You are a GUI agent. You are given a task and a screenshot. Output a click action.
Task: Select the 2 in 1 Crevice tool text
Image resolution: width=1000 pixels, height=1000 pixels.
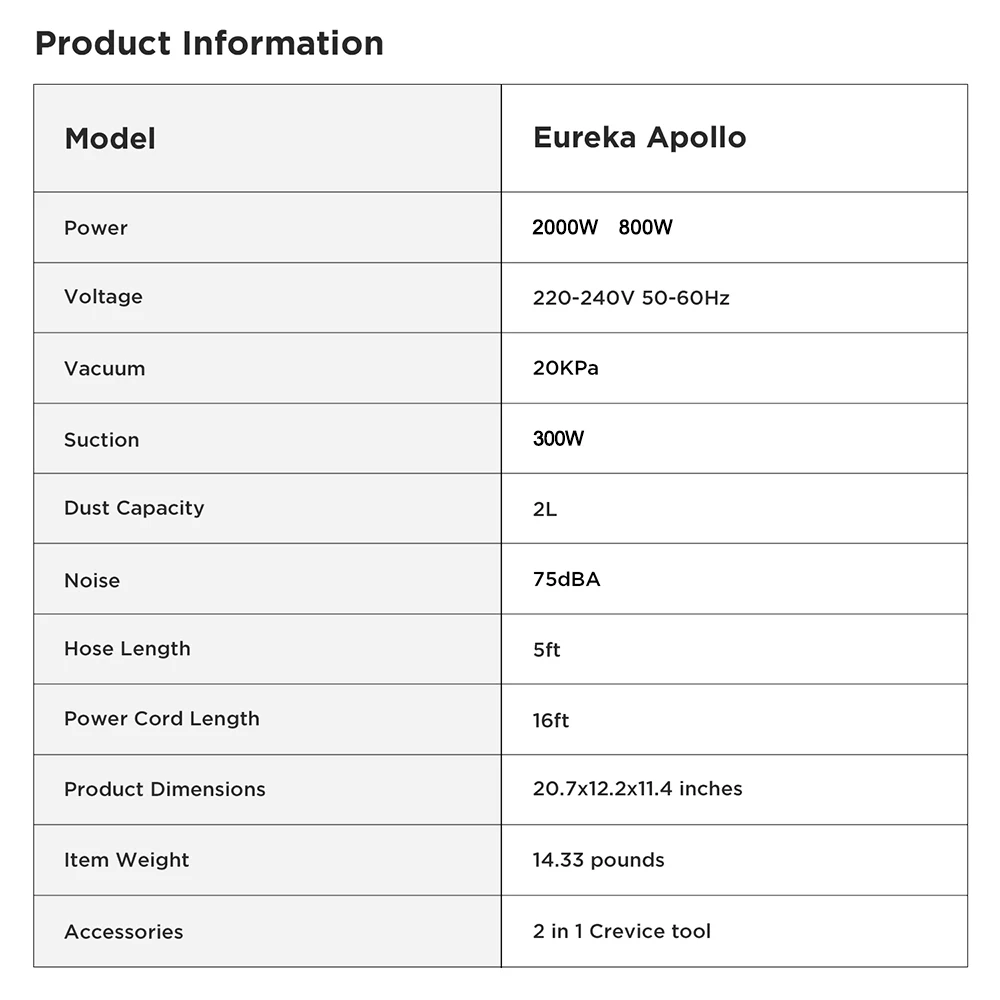[621, 932]
